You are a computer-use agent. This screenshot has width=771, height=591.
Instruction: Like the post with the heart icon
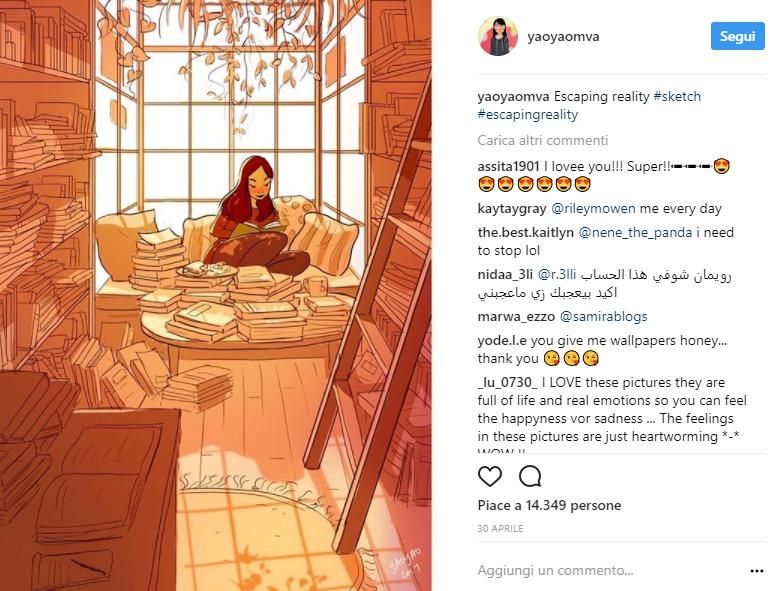[x=490, y=476]
